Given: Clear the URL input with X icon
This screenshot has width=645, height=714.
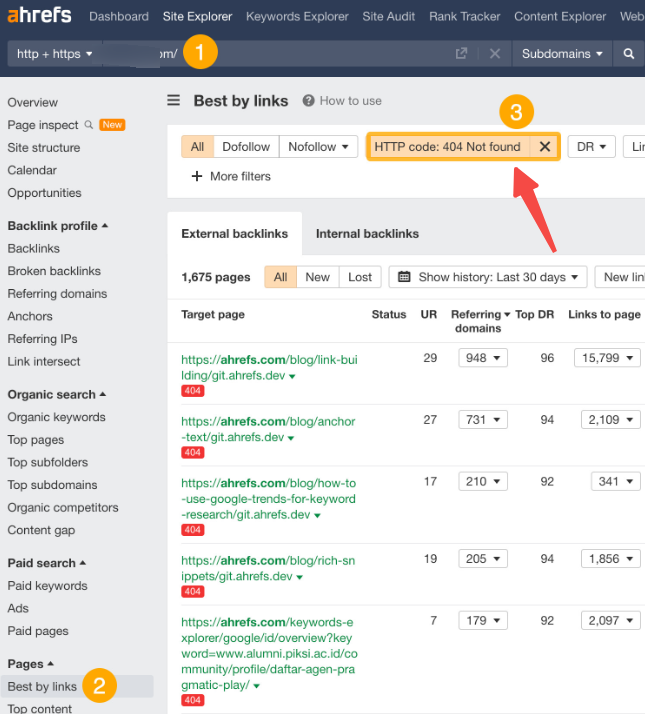Looking at the screenshot, I should tap(494, 54).
